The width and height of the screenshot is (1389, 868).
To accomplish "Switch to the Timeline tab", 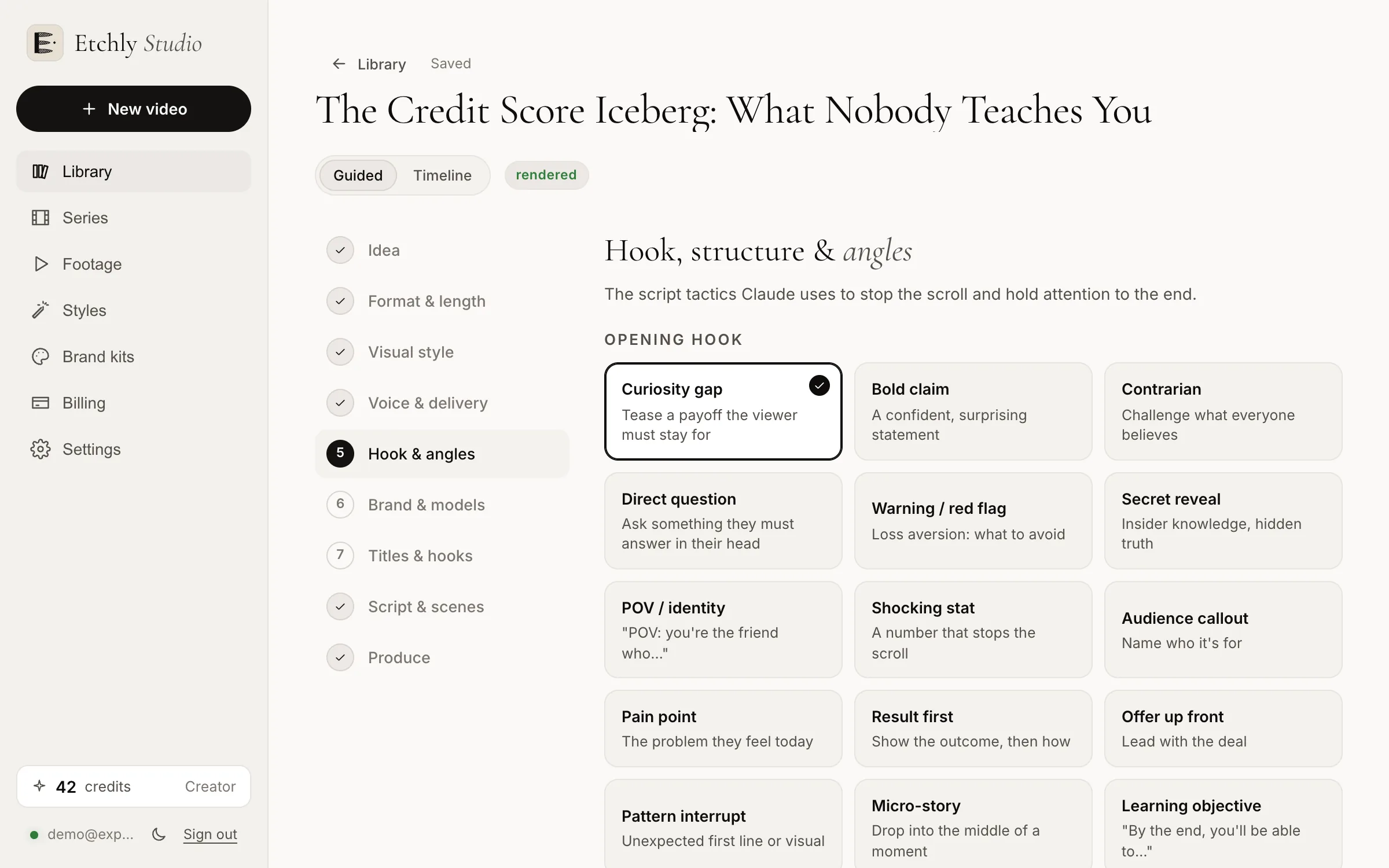I will coord(442,175).
